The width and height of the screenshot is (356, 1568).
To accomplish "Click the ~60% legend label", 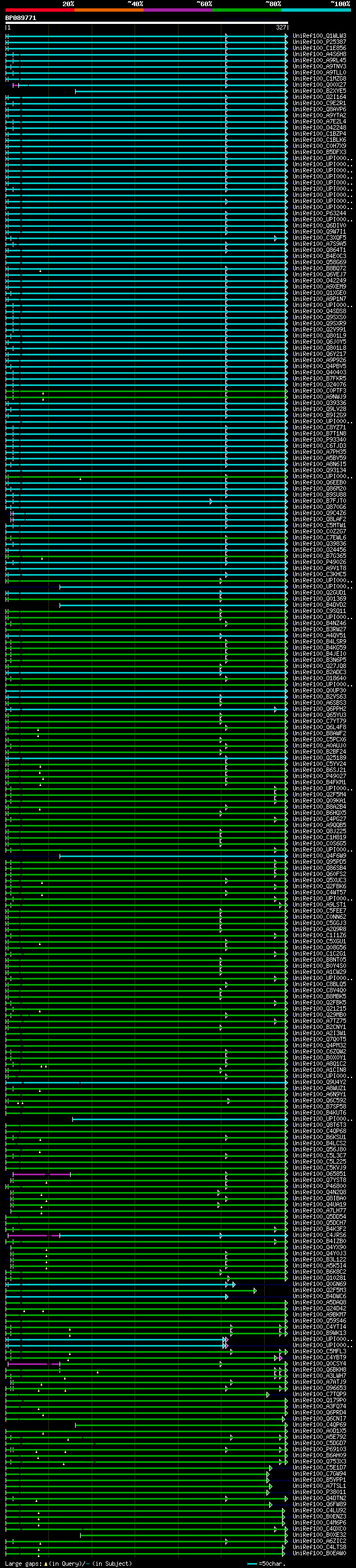I will coord(205,4).
